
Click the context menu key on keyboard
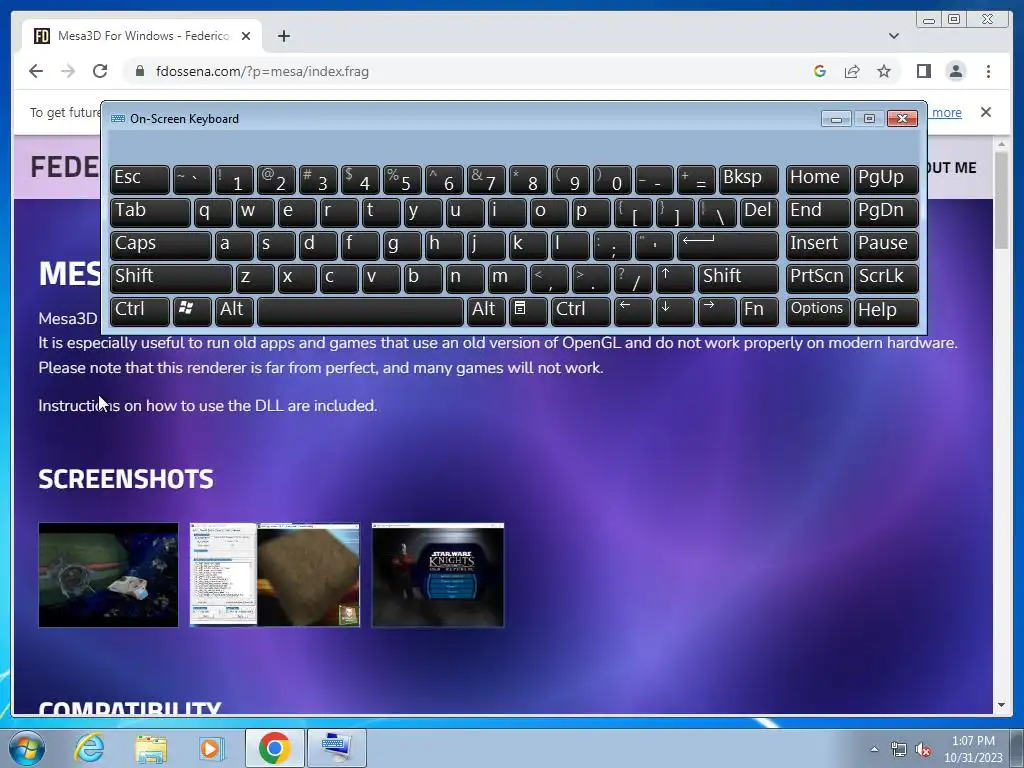[528, 310]
